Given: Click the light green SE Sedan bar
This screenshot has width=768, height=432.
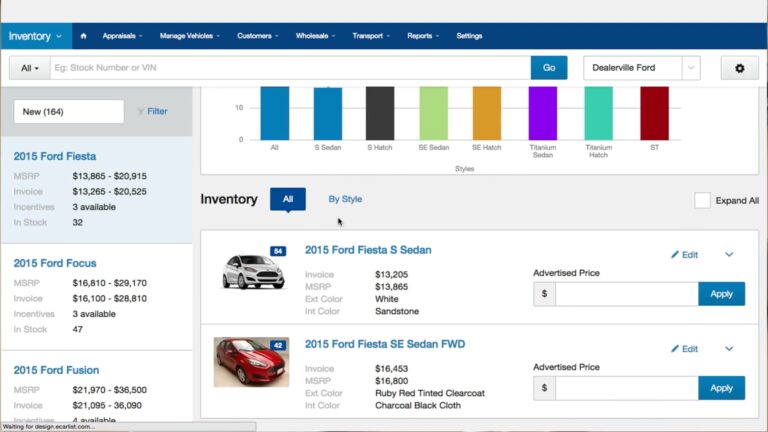Looking at the screenshot, I should pos(433,113).
